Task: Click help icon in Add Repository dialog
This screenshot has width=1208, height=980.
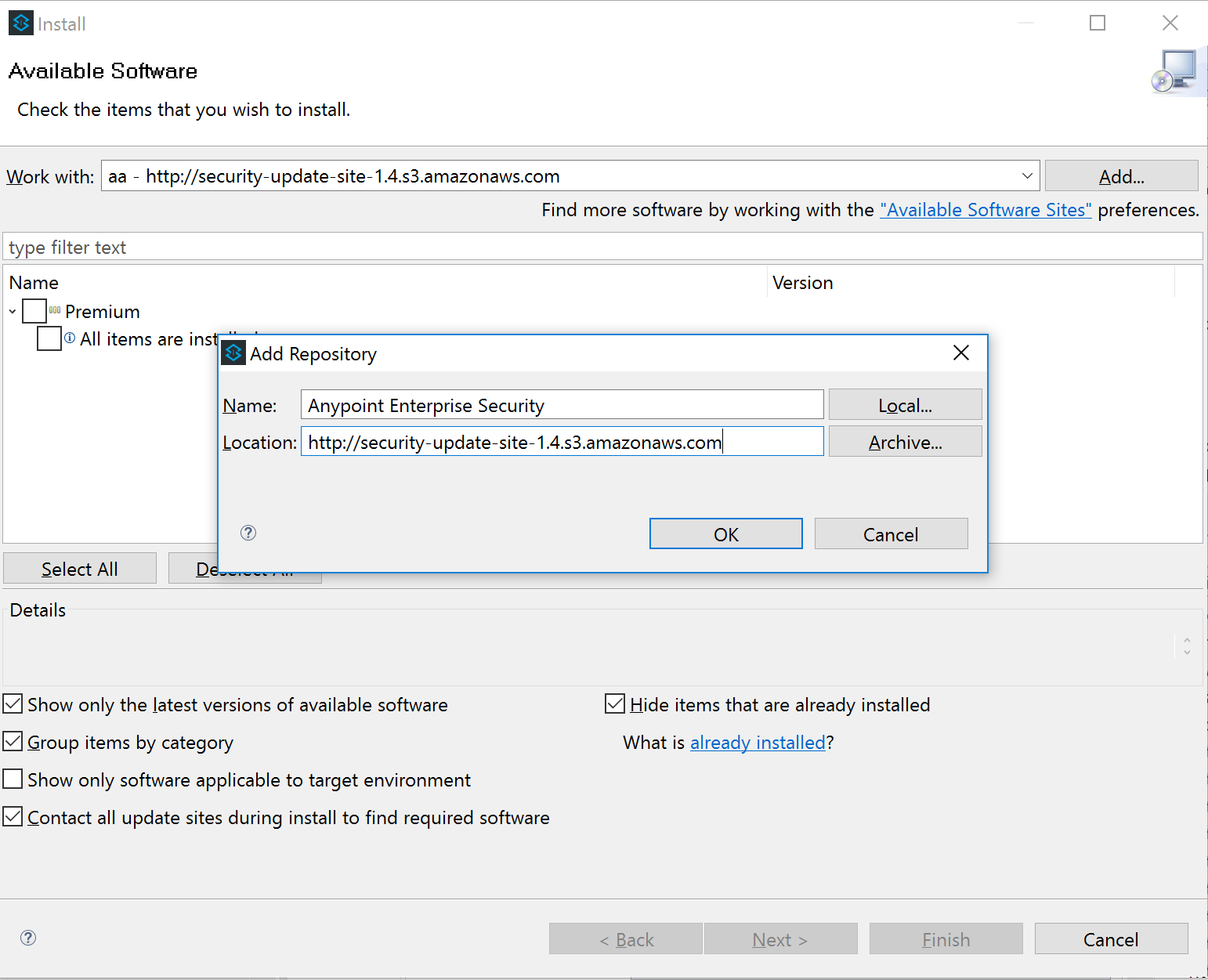Action: (x=248, y=533)
